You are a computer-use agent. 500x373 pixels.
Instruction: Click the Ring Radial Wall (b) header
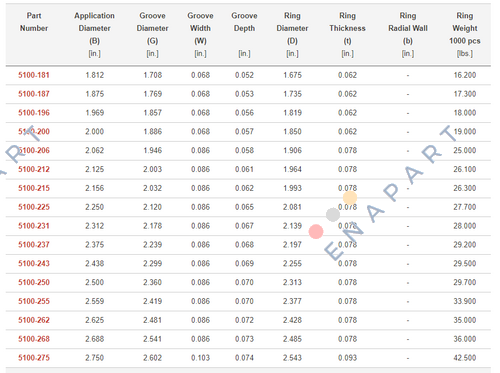[x=408, y=34]
